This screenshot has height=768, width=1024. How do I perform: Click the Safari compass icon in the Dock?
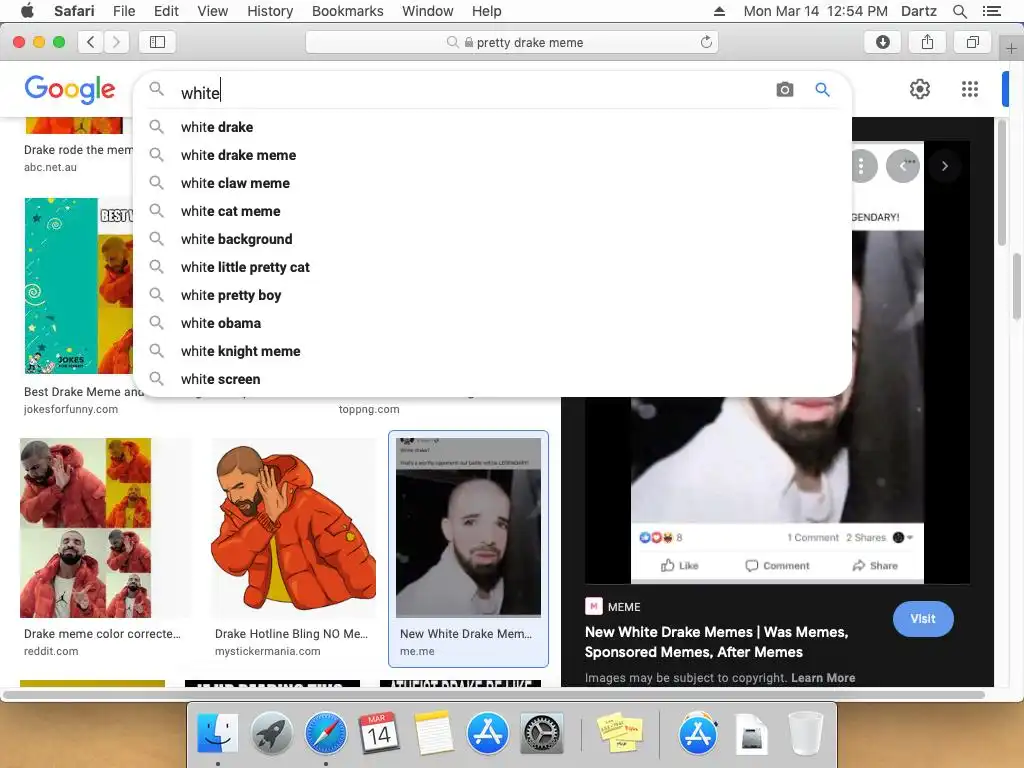[325, 732]
